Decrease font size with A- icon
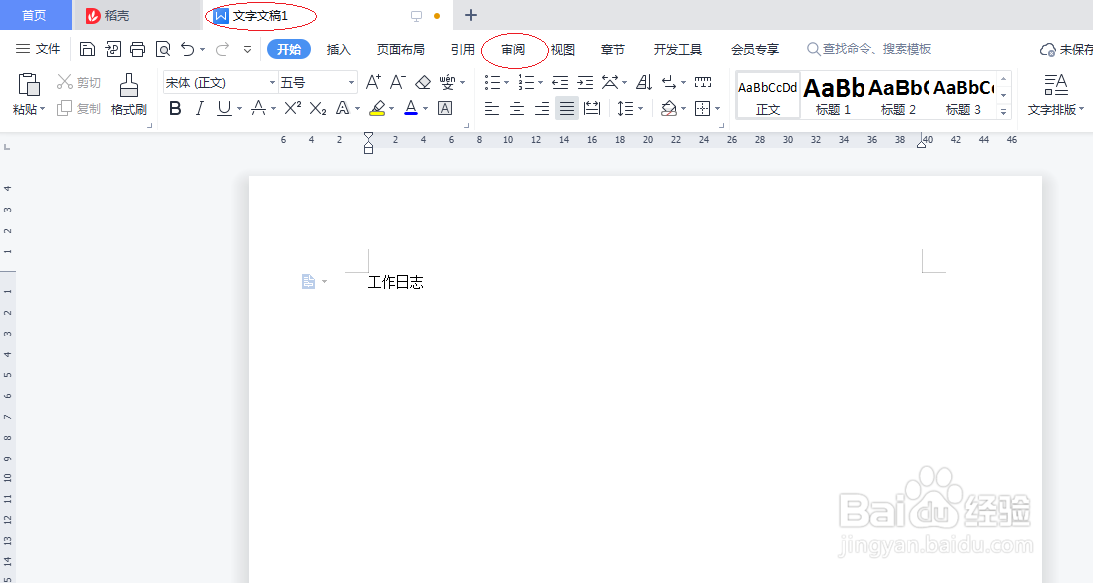 (x=397, y=82)
